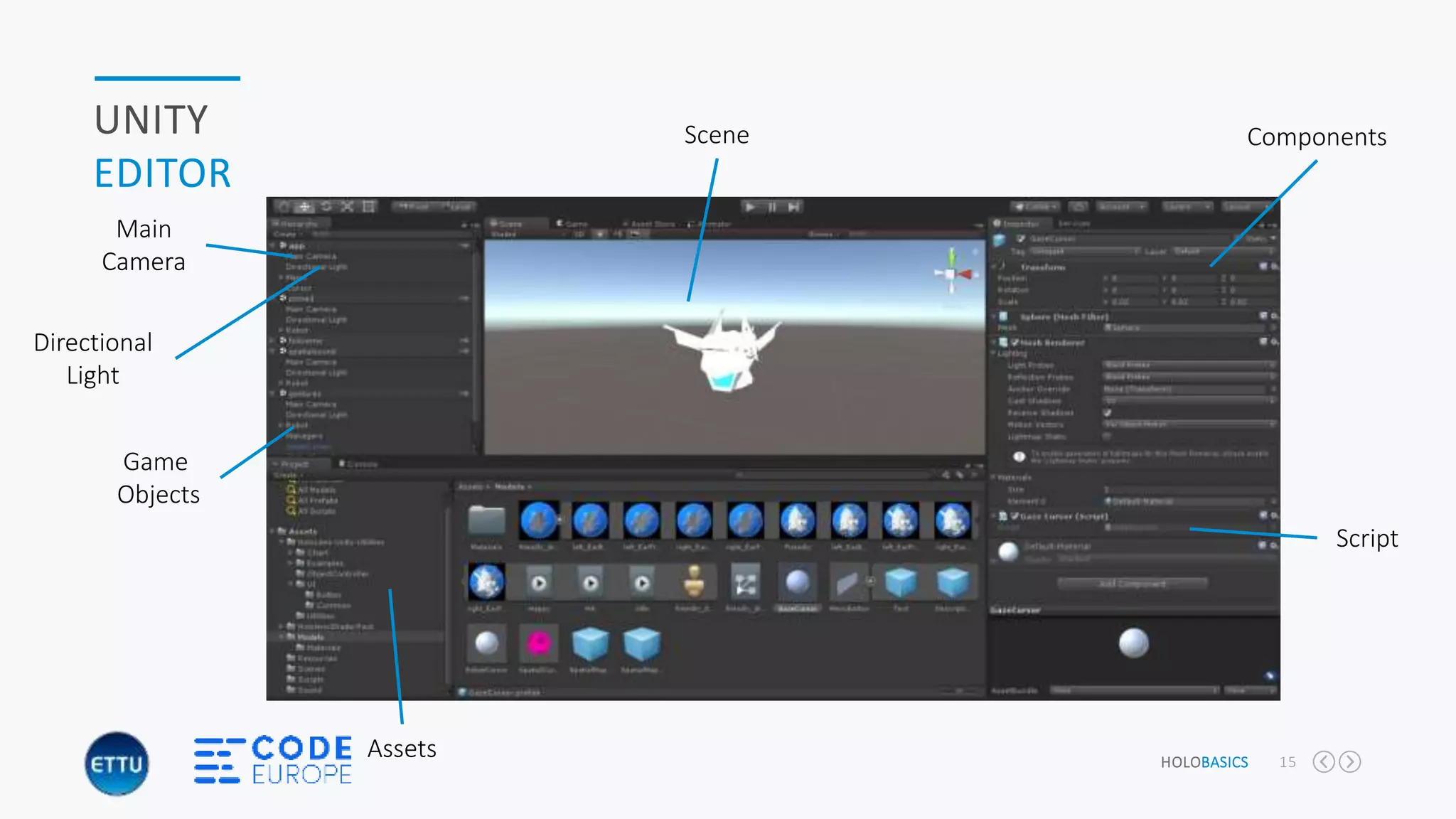
Task: Open the All Prefabs favorites search
Action: click(x=312, y=500)
